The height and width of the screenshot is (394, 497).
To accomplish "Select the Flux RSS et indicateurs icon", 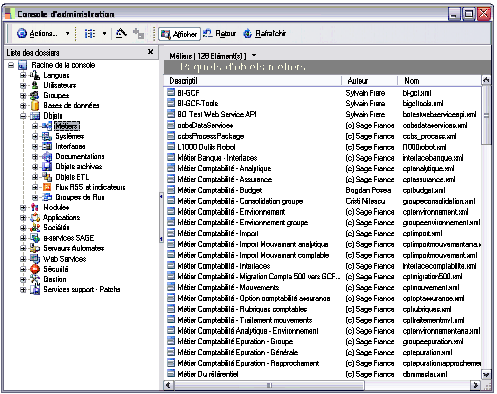I will (47, 187).
